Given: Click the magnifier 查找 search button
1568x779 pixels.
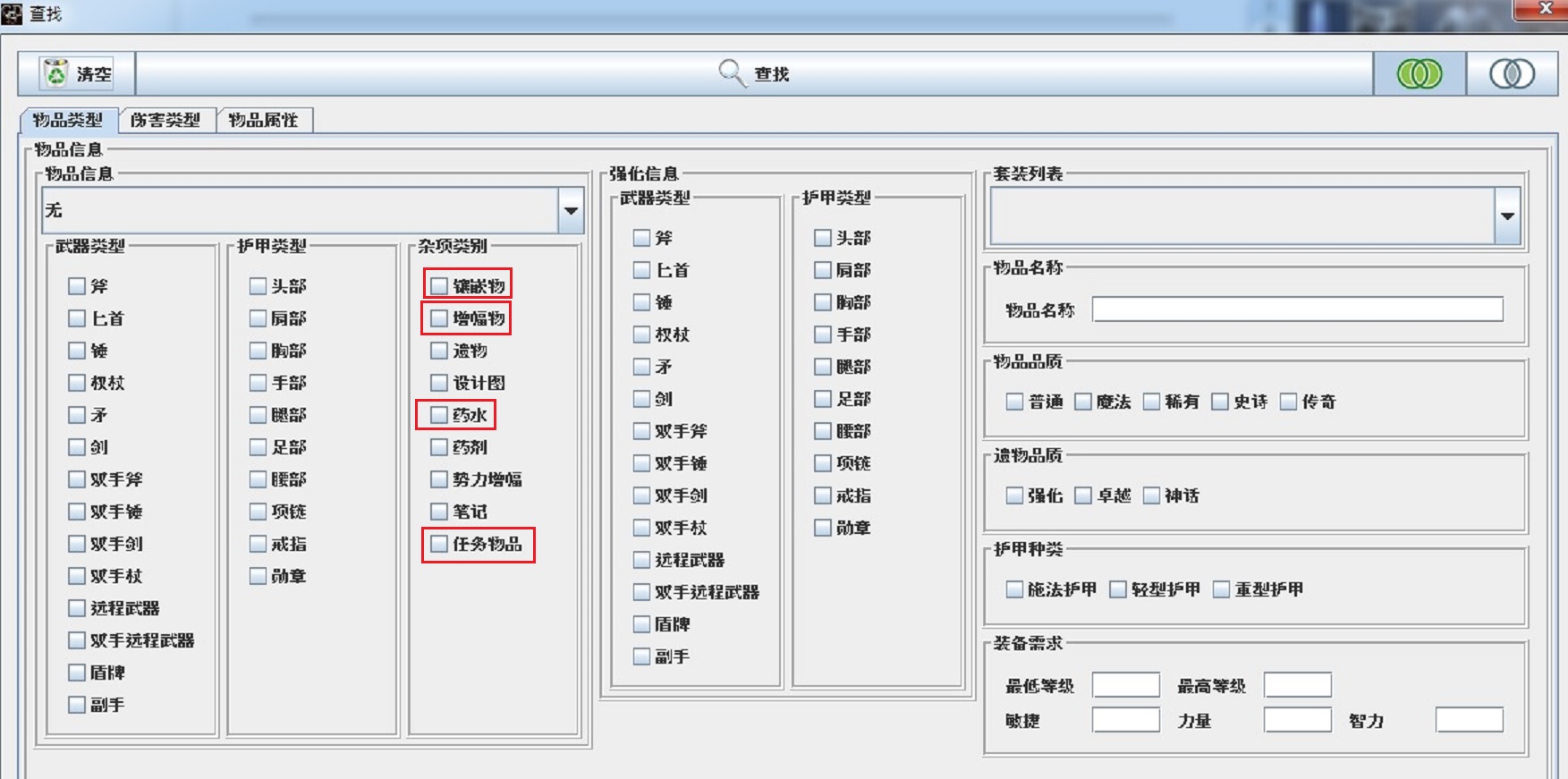Looking at the screenshot, I should pos(754,73).
